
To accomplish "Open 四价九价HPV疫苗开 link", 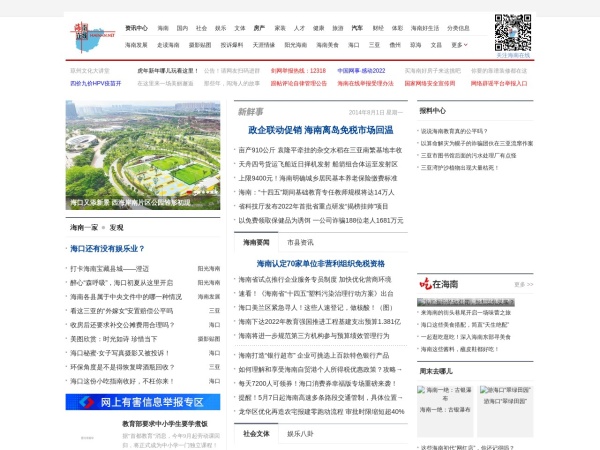I will (x=95, y=83).
